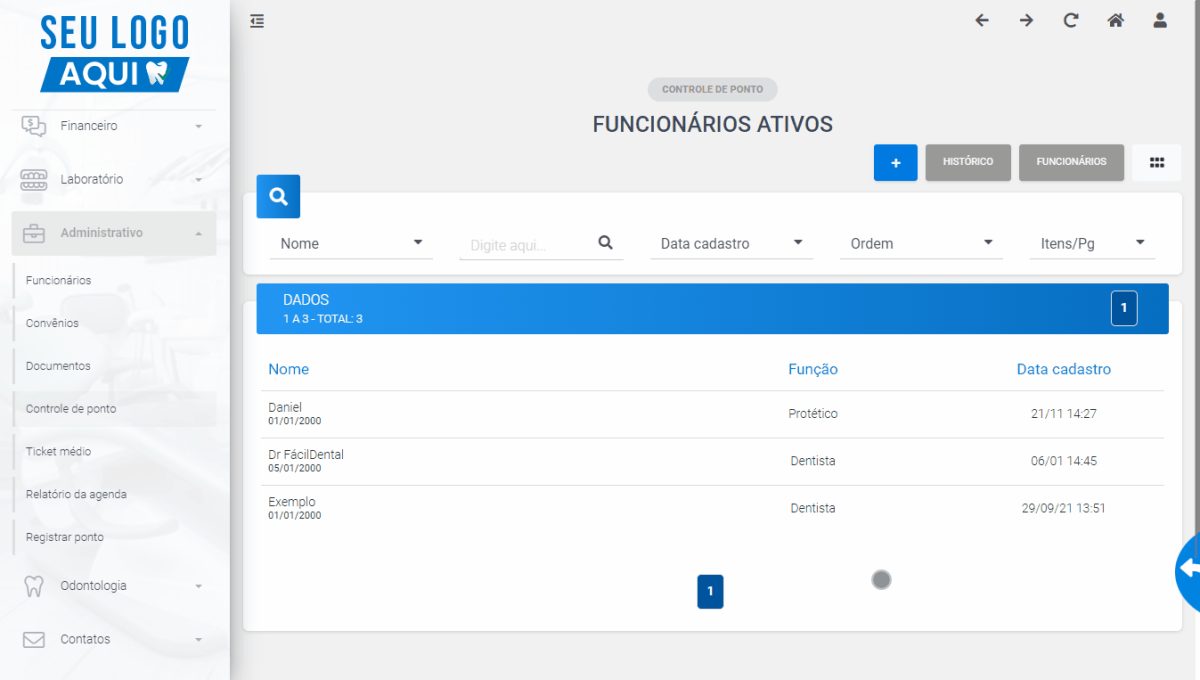Click the Odontologia tooth icon
The image size is (1200, 680).
pos(34,586)
